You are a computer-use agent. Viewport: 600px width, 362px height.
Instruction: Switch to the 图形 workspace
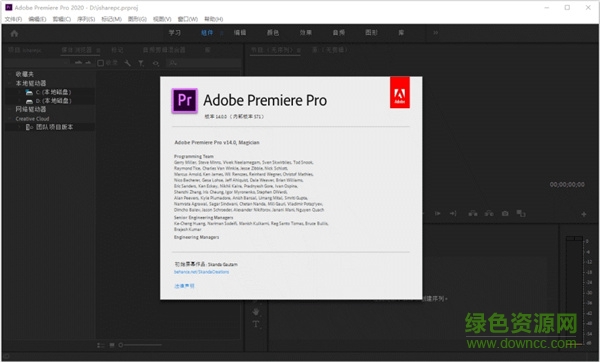coord(371,33)
